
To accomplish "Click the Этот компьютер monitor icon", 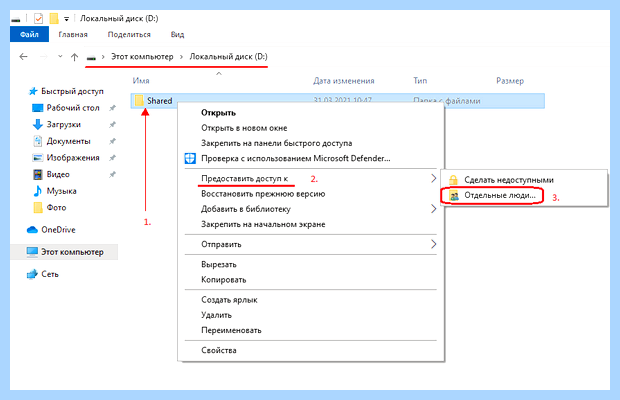I will [32, 252].
